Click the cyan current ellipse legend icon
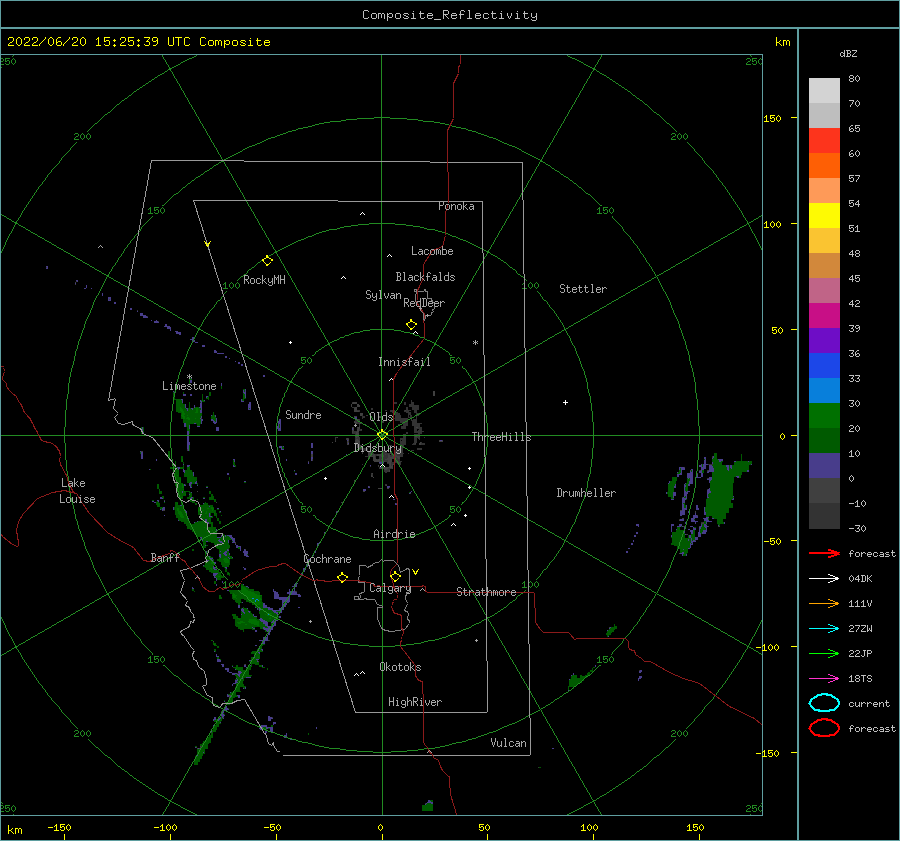 tap(824, 703)
